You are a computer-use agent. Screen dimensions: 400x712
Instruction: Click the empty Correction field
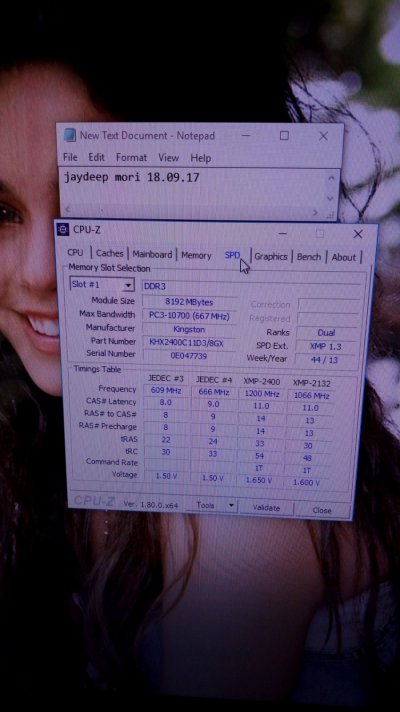tap(329, 305)
